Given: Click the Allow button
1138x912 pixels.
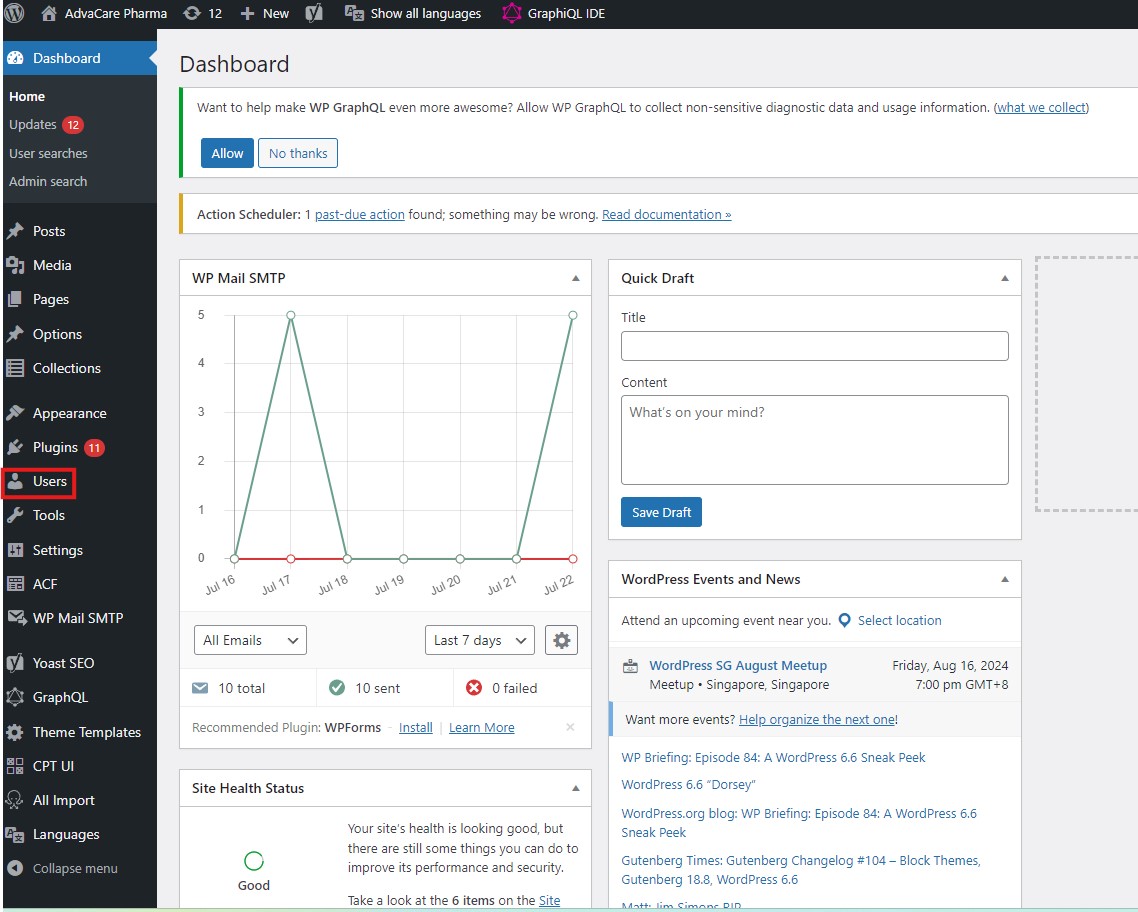Looking at the screenshot, I should click(227, 153).
